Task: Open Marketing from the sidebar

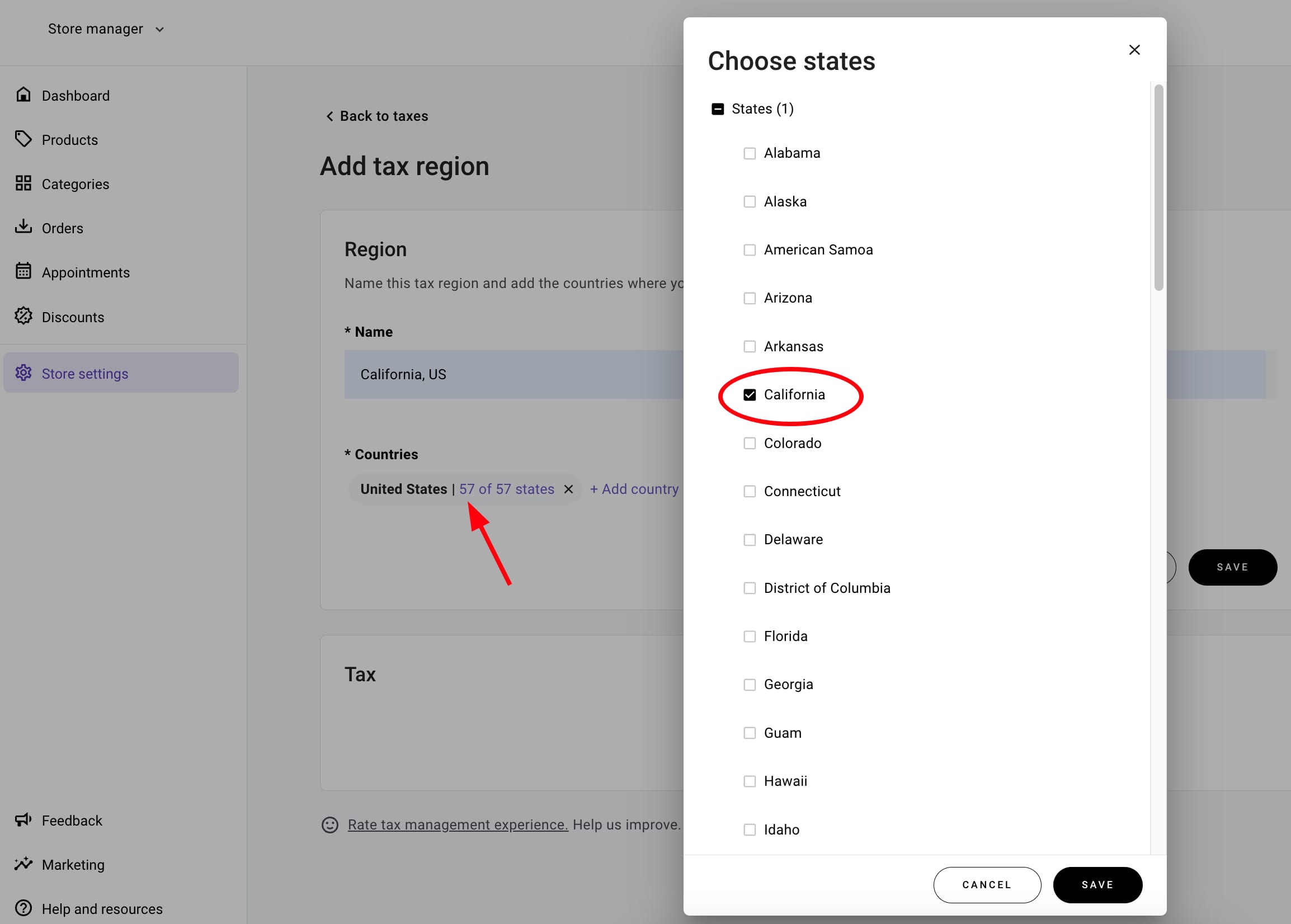Action: coord(73,864)
